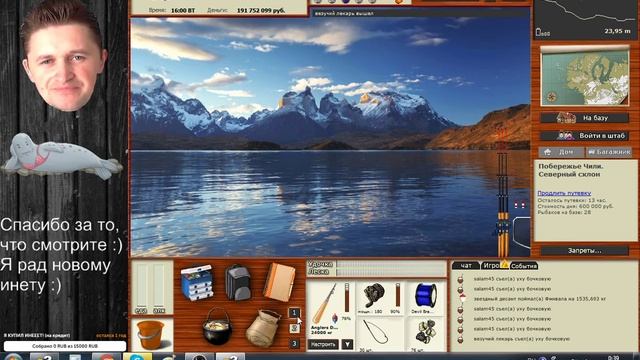640x360 pixels.
Task: Open the grey backpack
Action: pyautogui.click(x=238, y=282)
